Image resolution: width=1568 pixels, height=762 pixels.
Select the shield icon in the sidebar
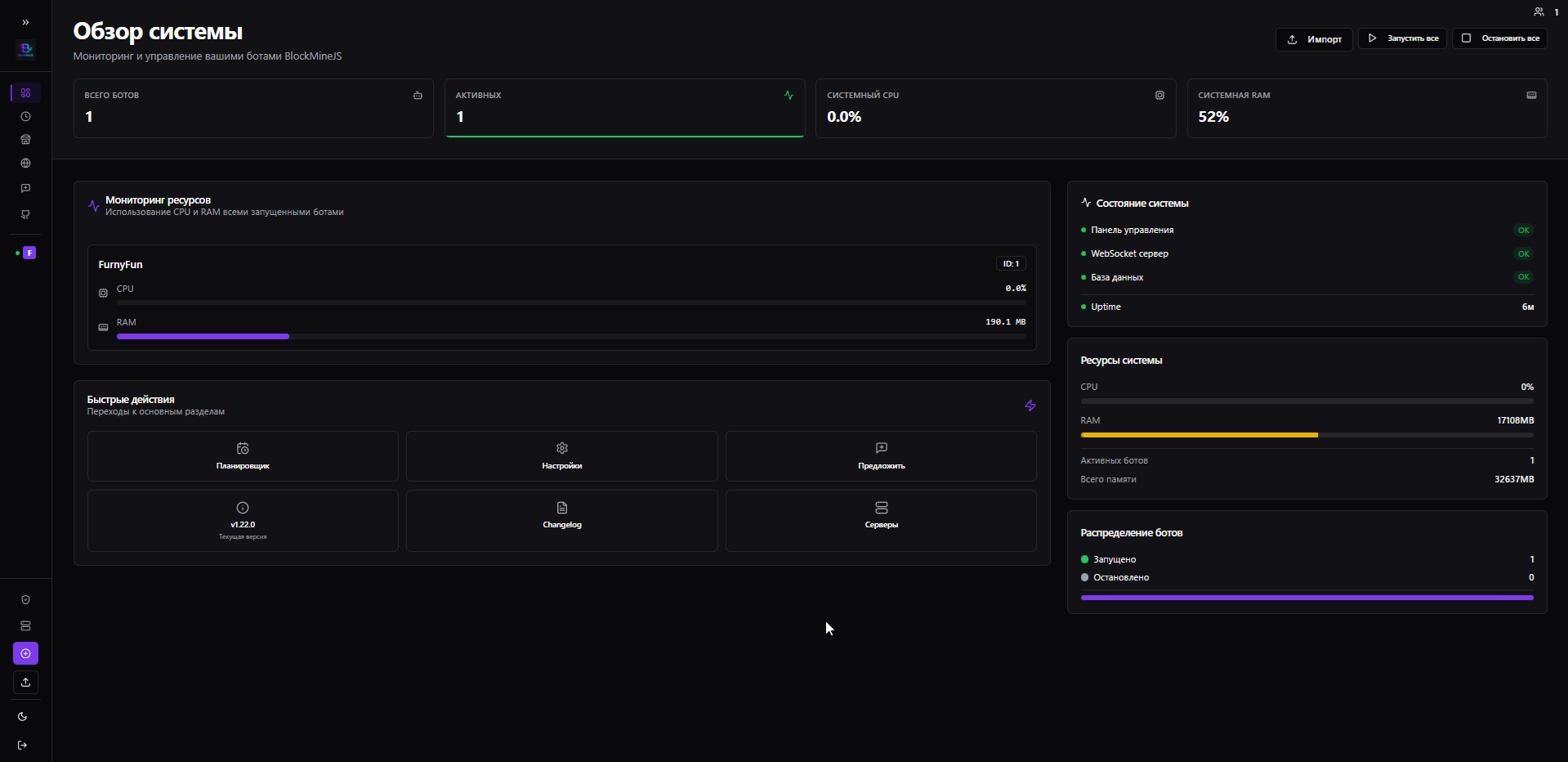coord(25,599)
